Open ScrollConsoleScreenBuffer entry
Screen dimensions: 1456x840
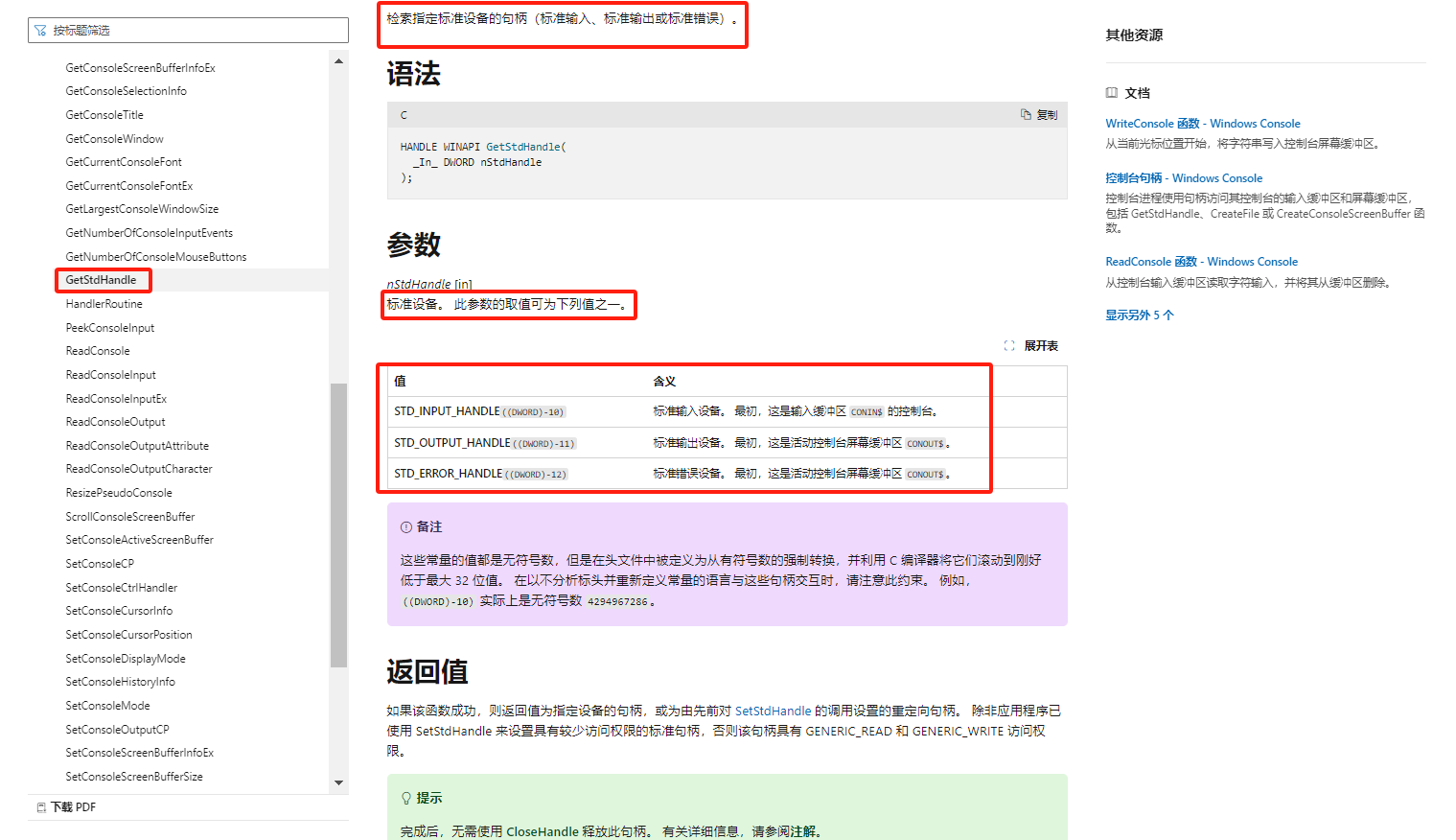click(129, 517)
